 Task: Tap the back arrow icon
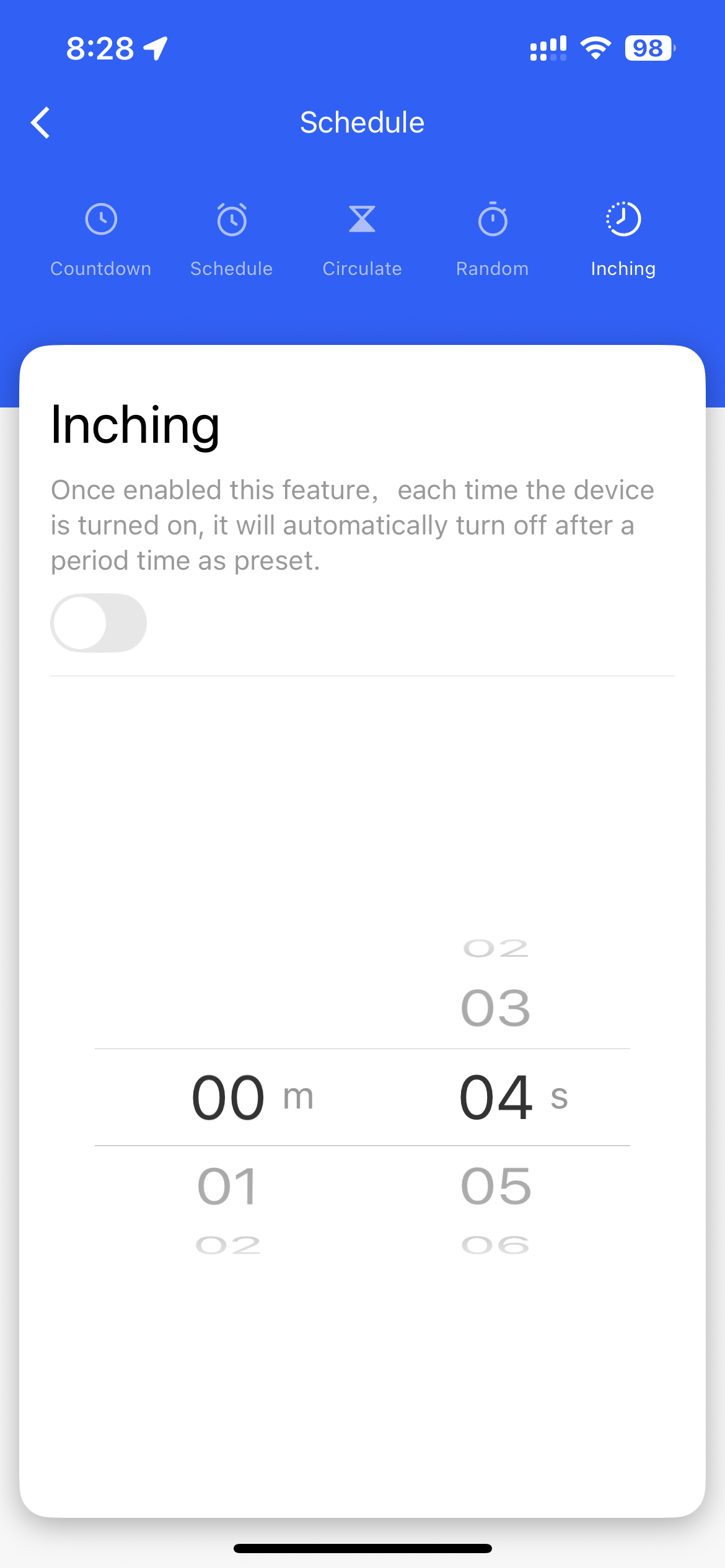(x=41, y=123)
